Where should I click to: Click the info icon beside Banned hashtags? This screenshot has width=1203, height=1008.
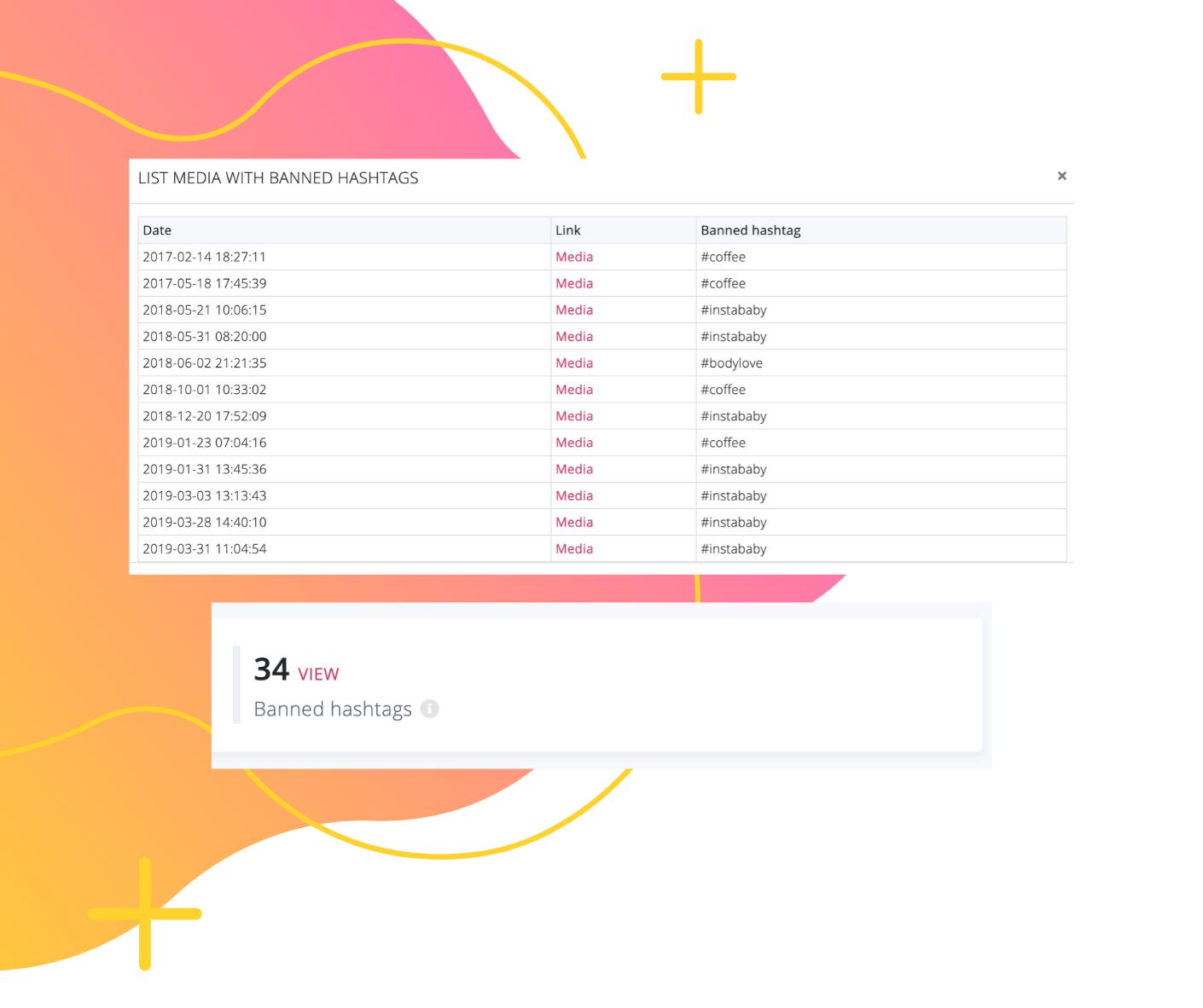tap(430, 709)
